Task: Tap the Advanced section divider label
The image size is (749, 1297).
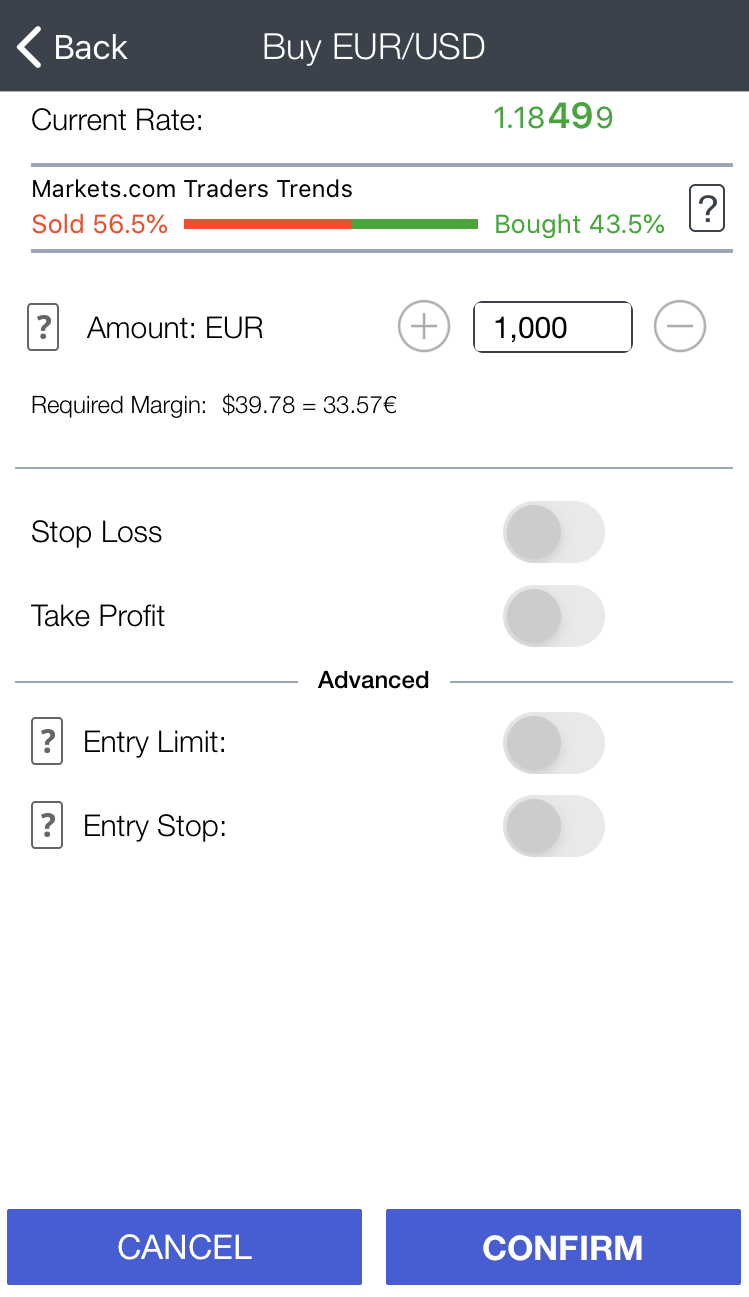Action: (373, 680)
